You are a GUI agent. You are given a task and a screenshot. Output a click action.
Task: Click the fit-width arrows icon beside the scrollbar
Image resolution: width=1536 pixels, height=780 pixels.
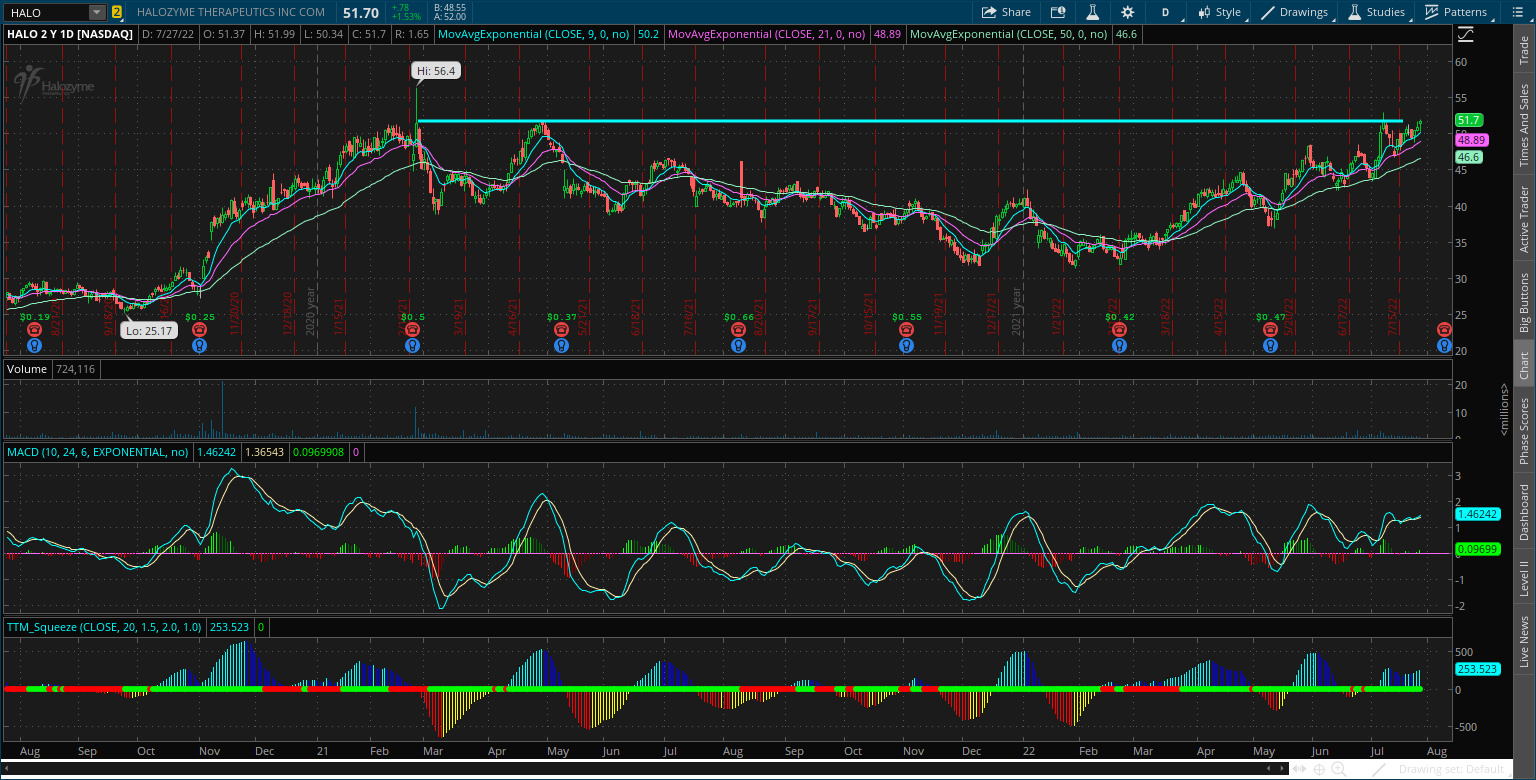(1301, 769)
